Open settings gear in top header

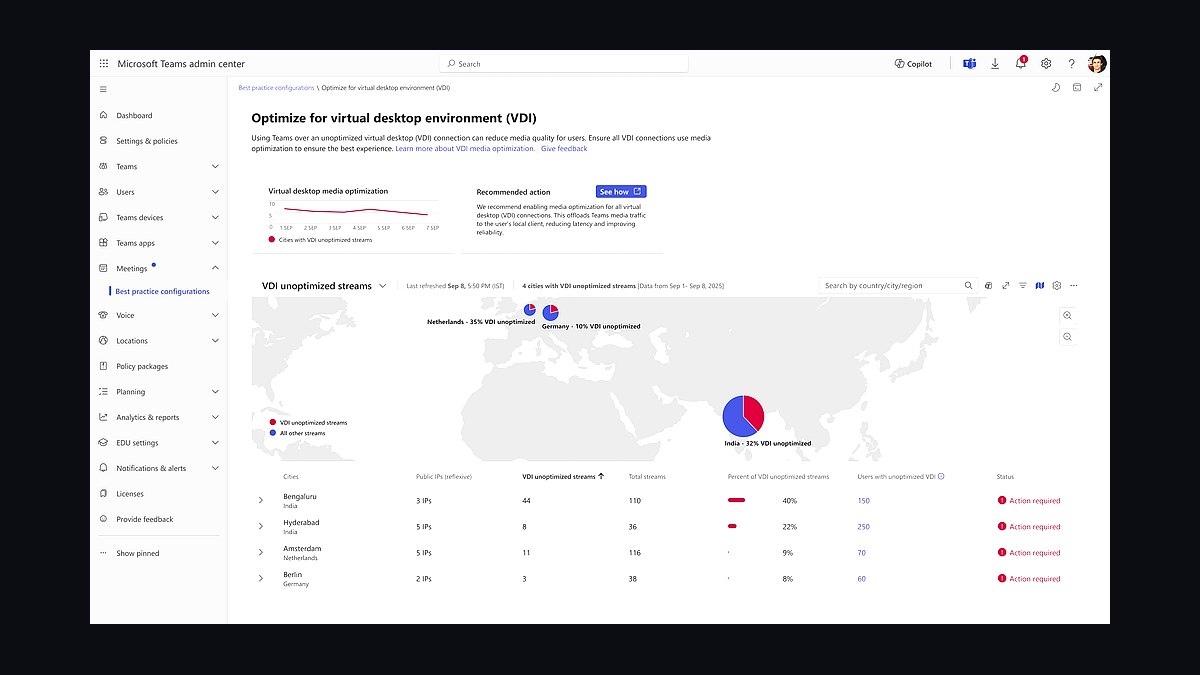(1046, 63)
